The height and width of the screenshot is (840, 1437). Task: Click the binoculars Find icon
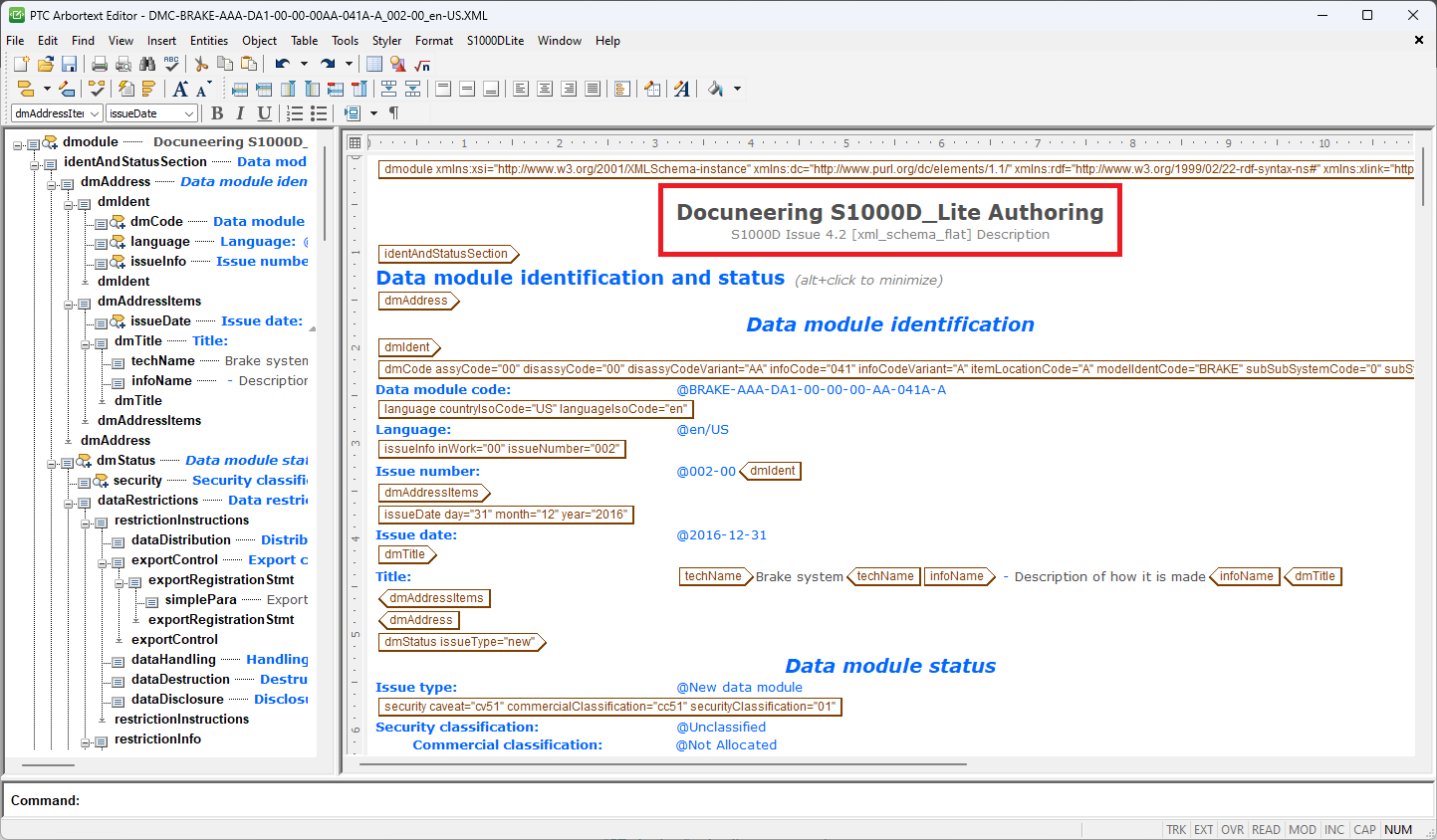tap(147, 64)
